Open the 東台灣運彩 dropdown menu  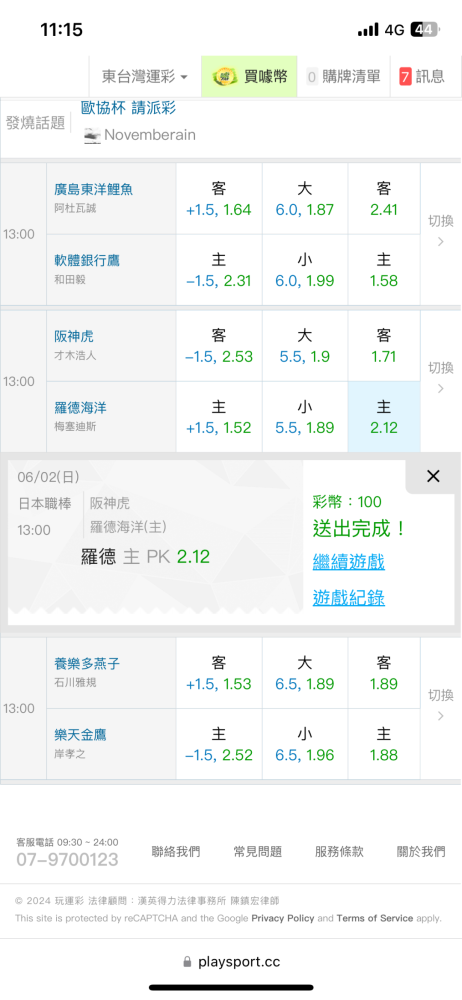145,77
